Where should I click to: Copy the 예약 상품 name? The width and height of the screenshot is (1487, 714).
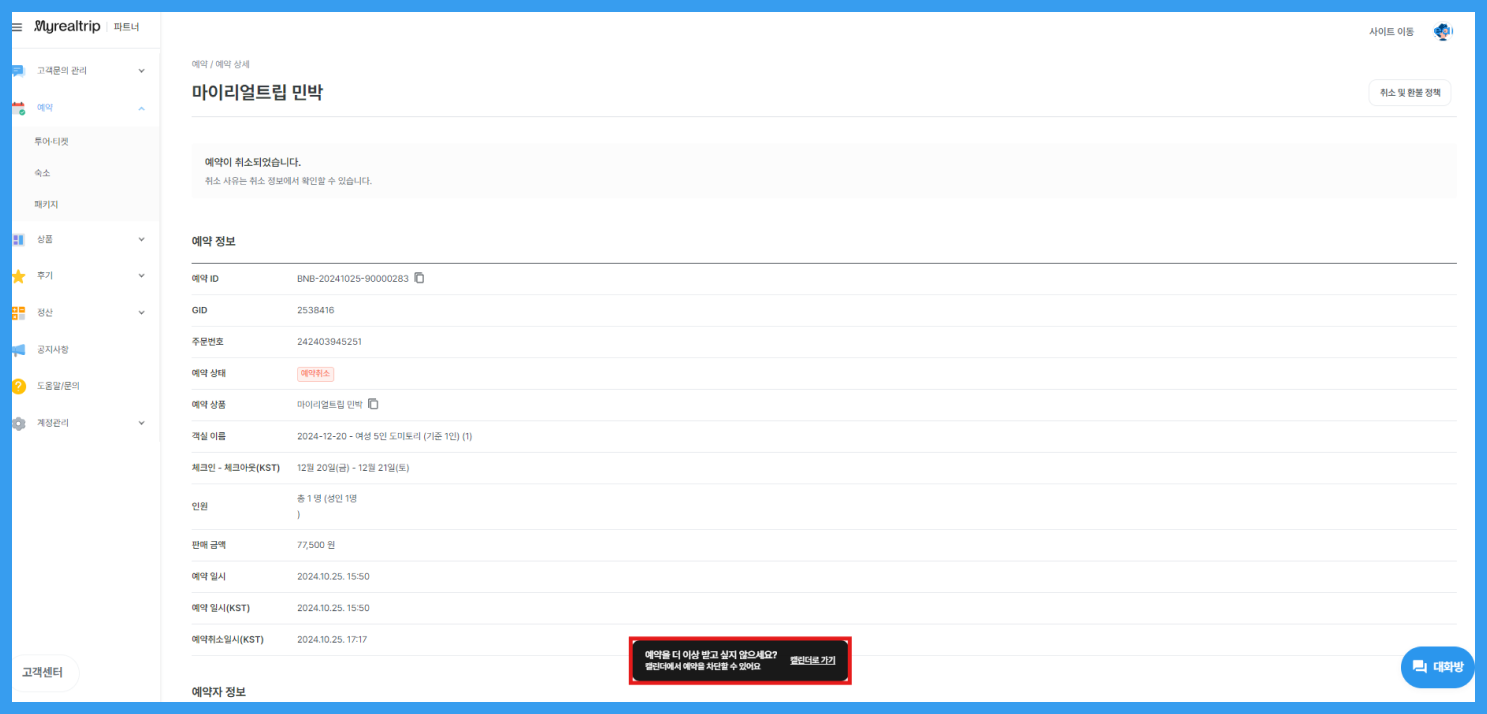click(x=373, y=404)
